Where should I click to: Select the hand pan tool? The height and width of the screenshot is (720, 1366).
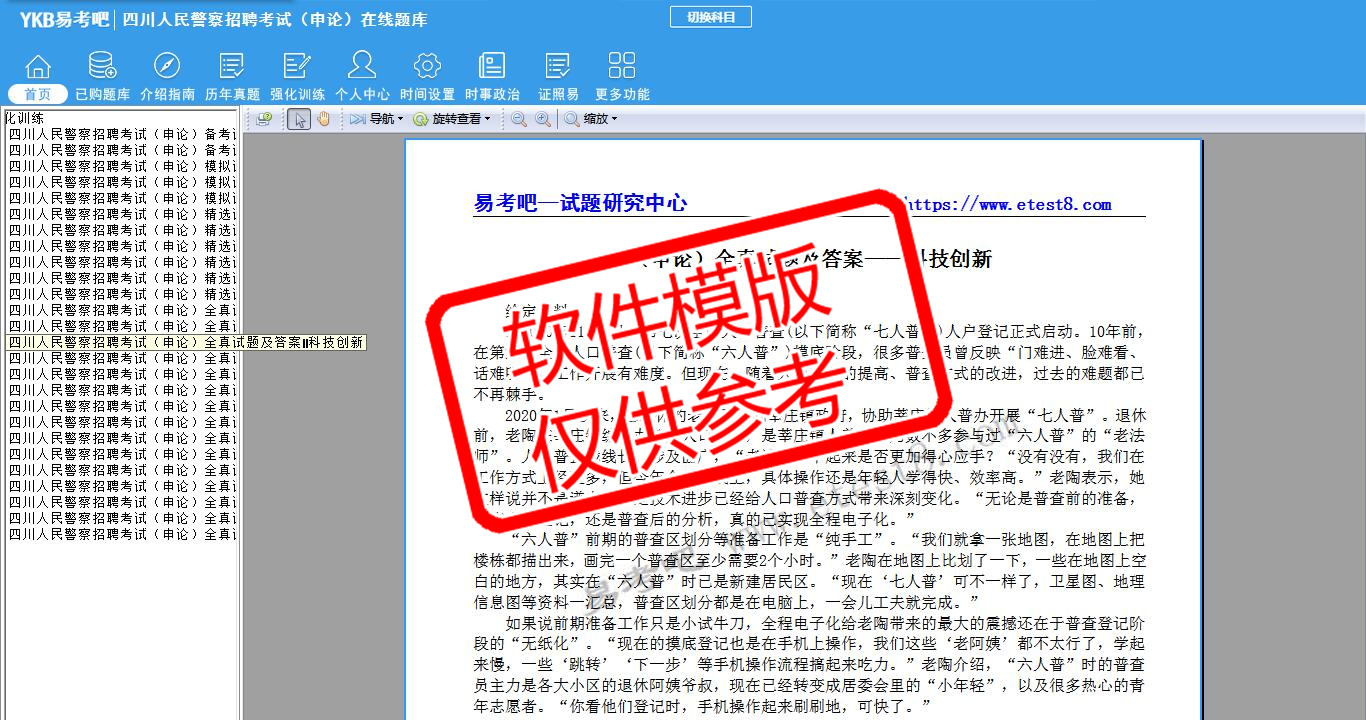[323, 119]
